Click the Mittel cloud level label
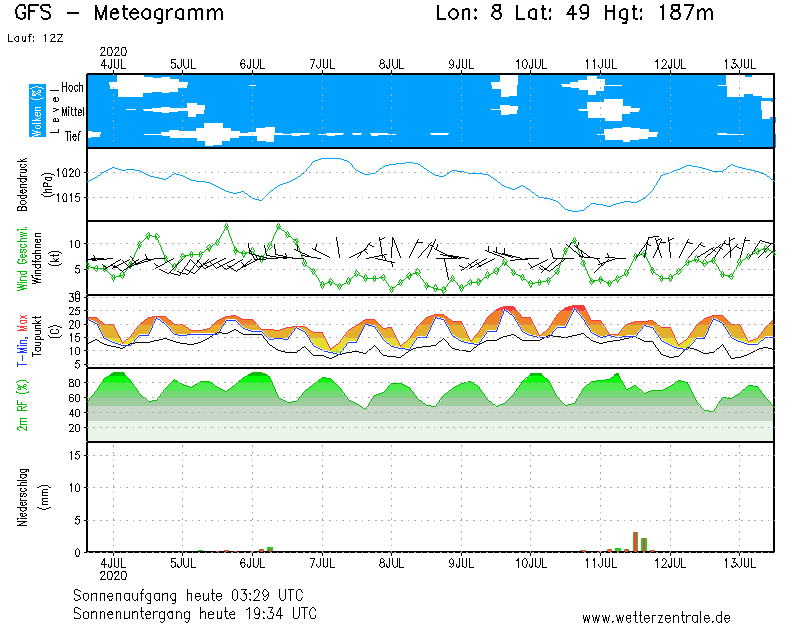The width and height of the screenshot is (800, 625). click(x=72, y=112)
